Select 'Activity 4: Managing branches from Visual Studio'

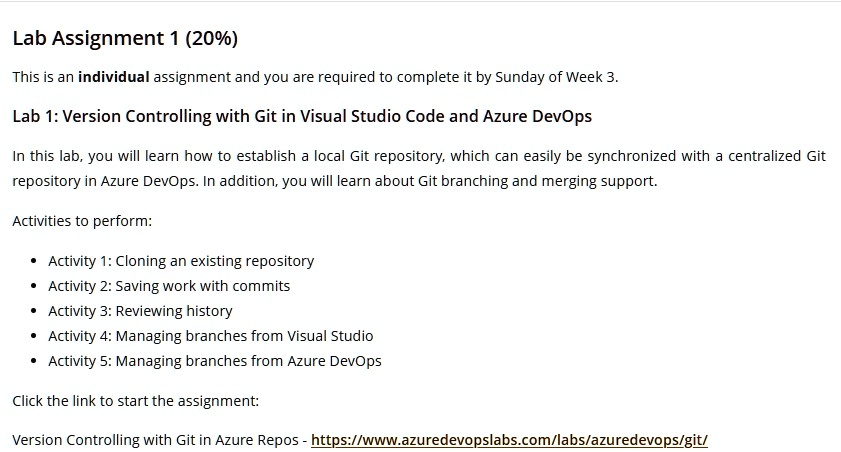211,336
